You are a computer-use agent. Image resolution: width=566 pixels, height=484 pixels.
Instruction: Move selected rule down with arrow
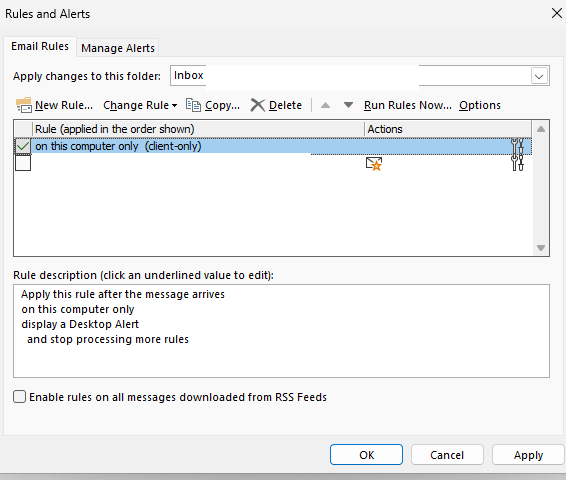[x=348, y=105]
